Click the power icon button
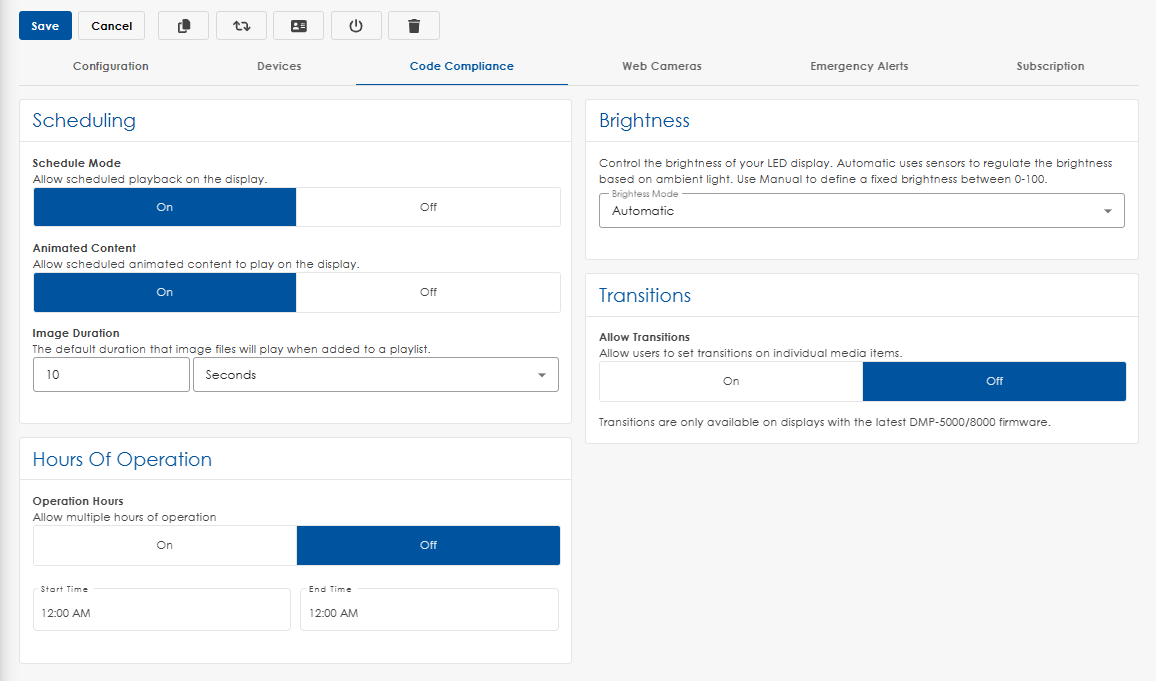 point(356,26)
